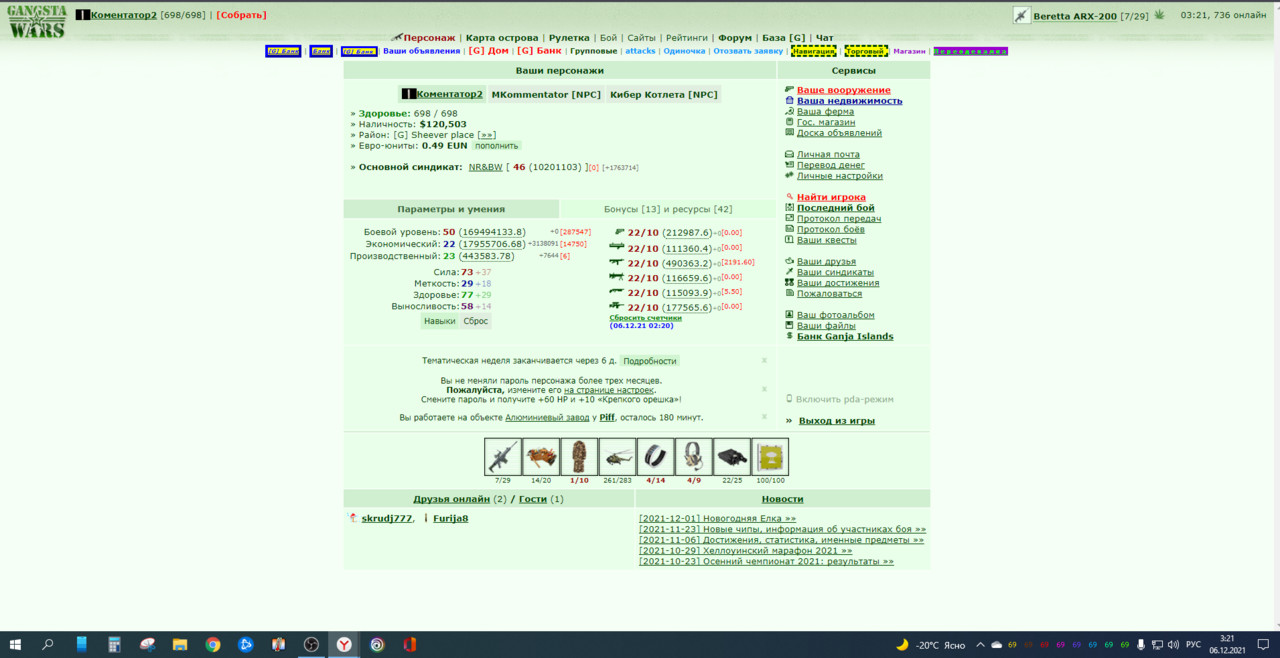The height and width of the screenshot is (658, 1280).
Task: Select the bracelet item marked 4/14
Action: [655, 457]
